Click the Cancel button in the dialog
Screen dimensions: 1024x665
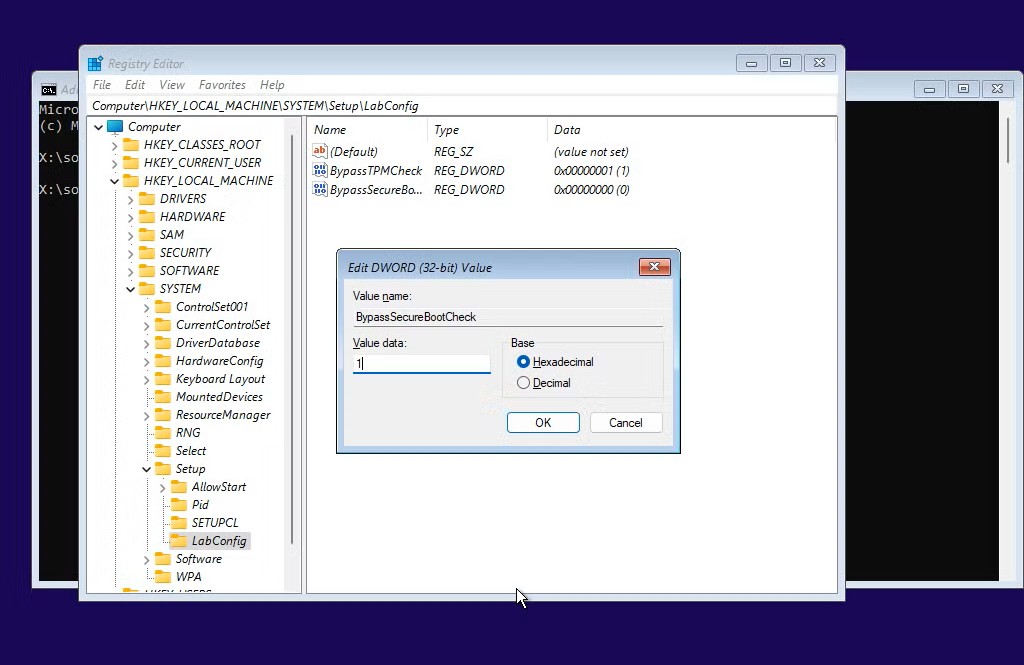pos(626,422)
